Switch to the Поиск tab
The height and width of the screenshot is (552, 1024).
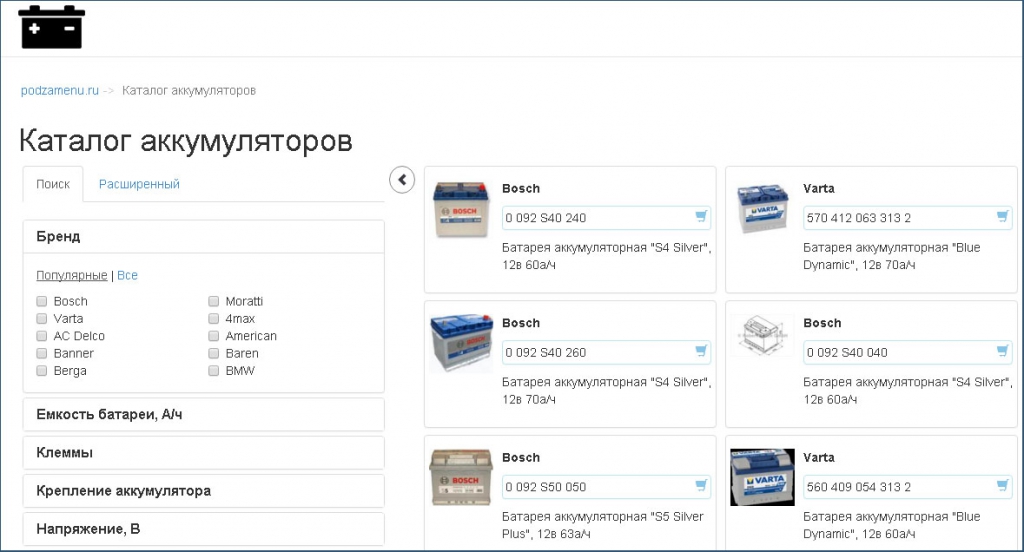[53, 184]
